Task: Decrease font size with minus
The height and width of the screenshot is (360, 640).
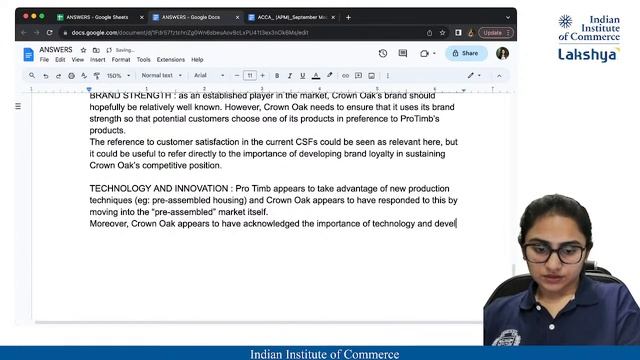Action: click(237, 76)
